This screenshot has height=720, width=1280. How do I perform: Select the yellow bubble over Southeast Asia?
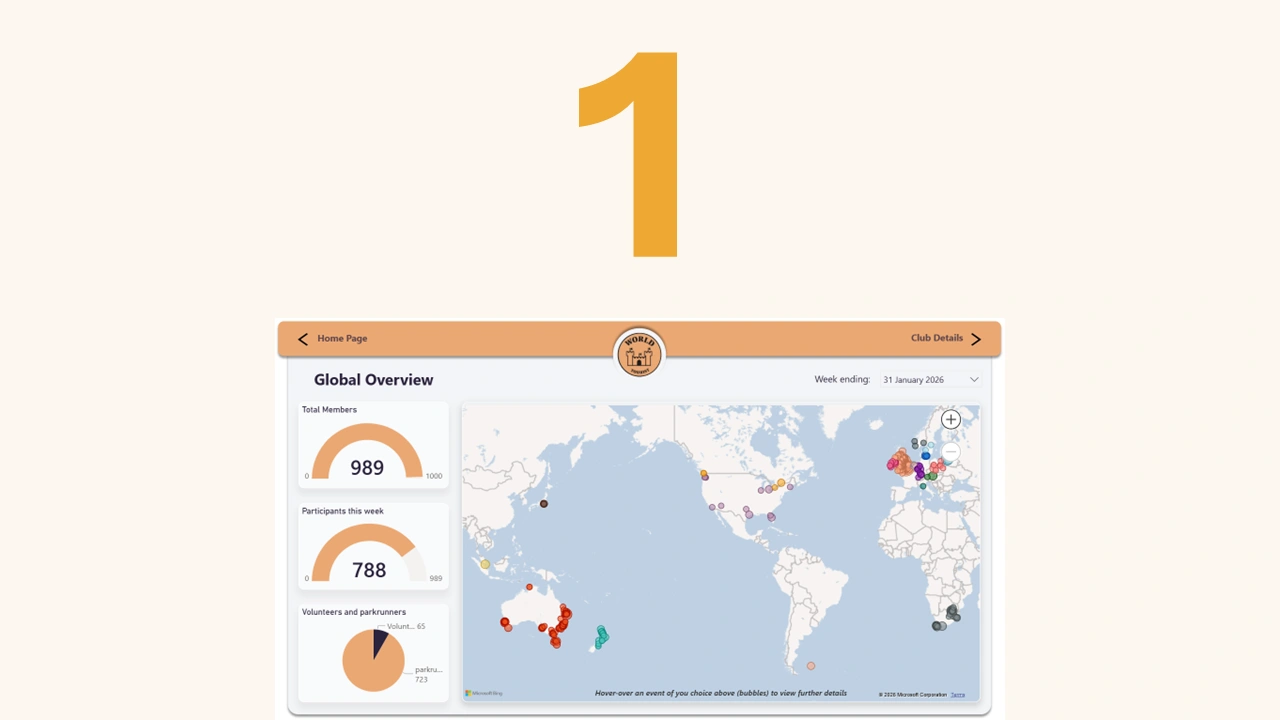[486, 565]
